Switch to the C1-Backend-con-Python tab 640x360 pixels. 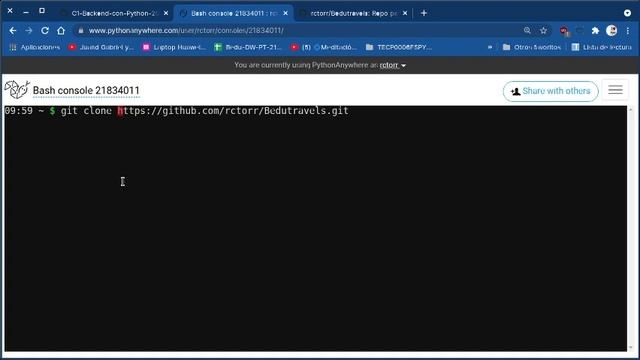pyautogui.click(x=114, y=13)
